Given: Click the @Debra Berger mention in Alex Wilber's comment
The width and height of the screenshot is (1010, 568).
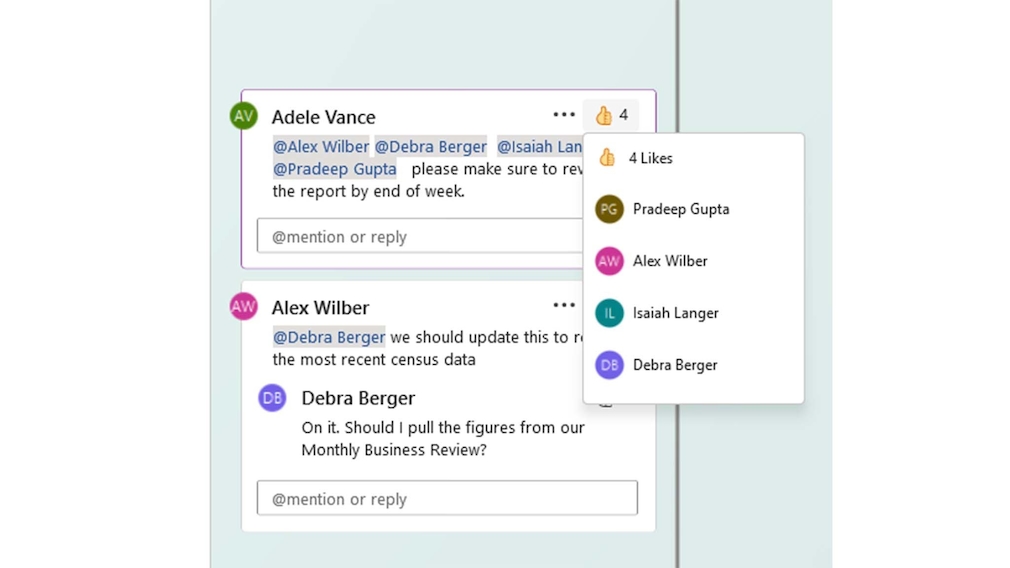Looking at the screenshot, I should (x=329, y=337).
